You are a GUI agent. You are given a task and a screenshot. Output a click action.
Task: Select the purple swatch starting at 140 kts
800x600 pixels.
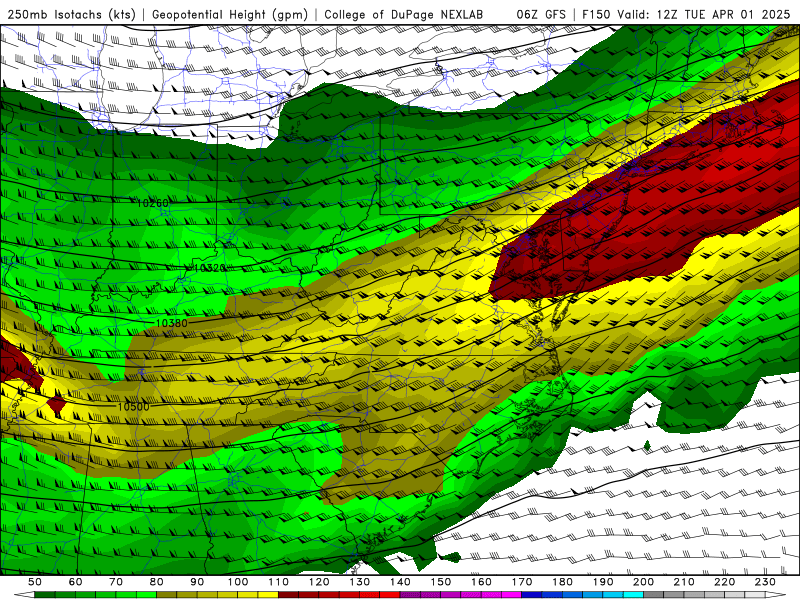coord(410,594)
